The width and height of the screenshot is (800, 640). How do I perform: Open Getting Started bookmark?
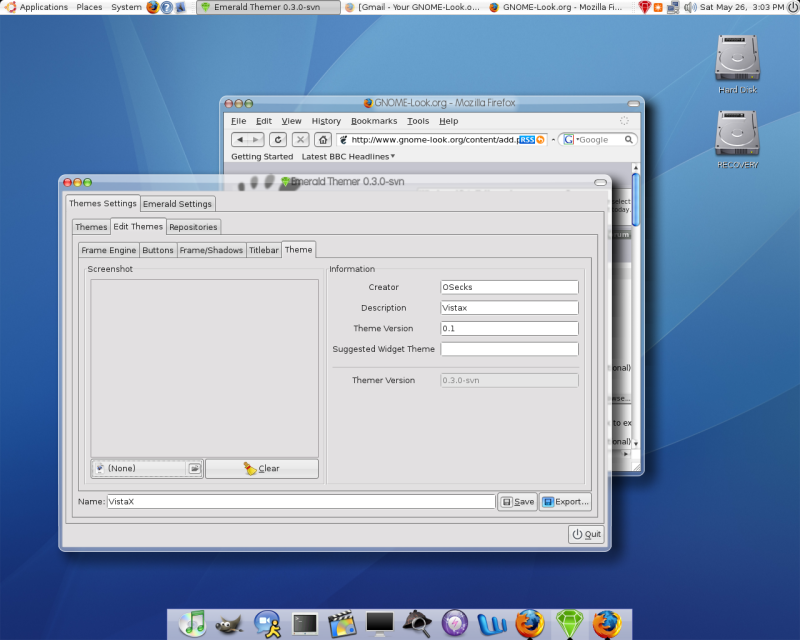point(262,157)
